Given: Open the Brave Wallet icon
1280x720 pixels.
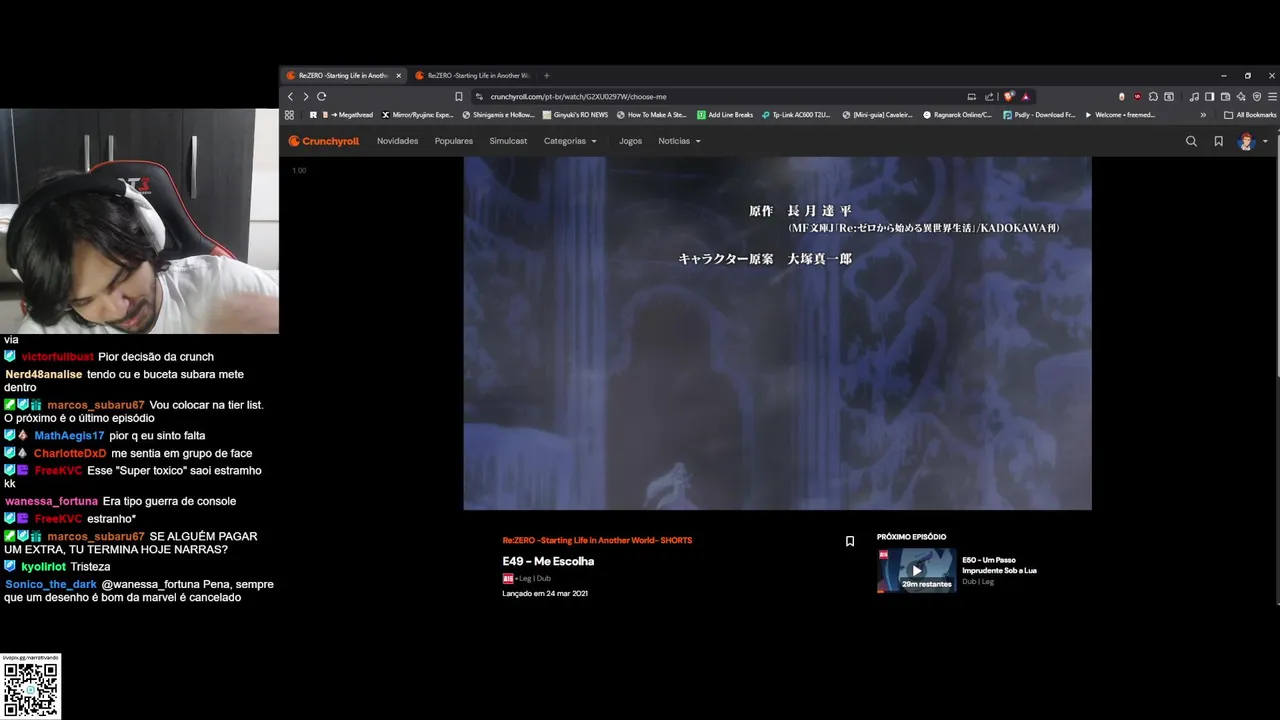Looking at the screenshot, I should (1225, 96).
